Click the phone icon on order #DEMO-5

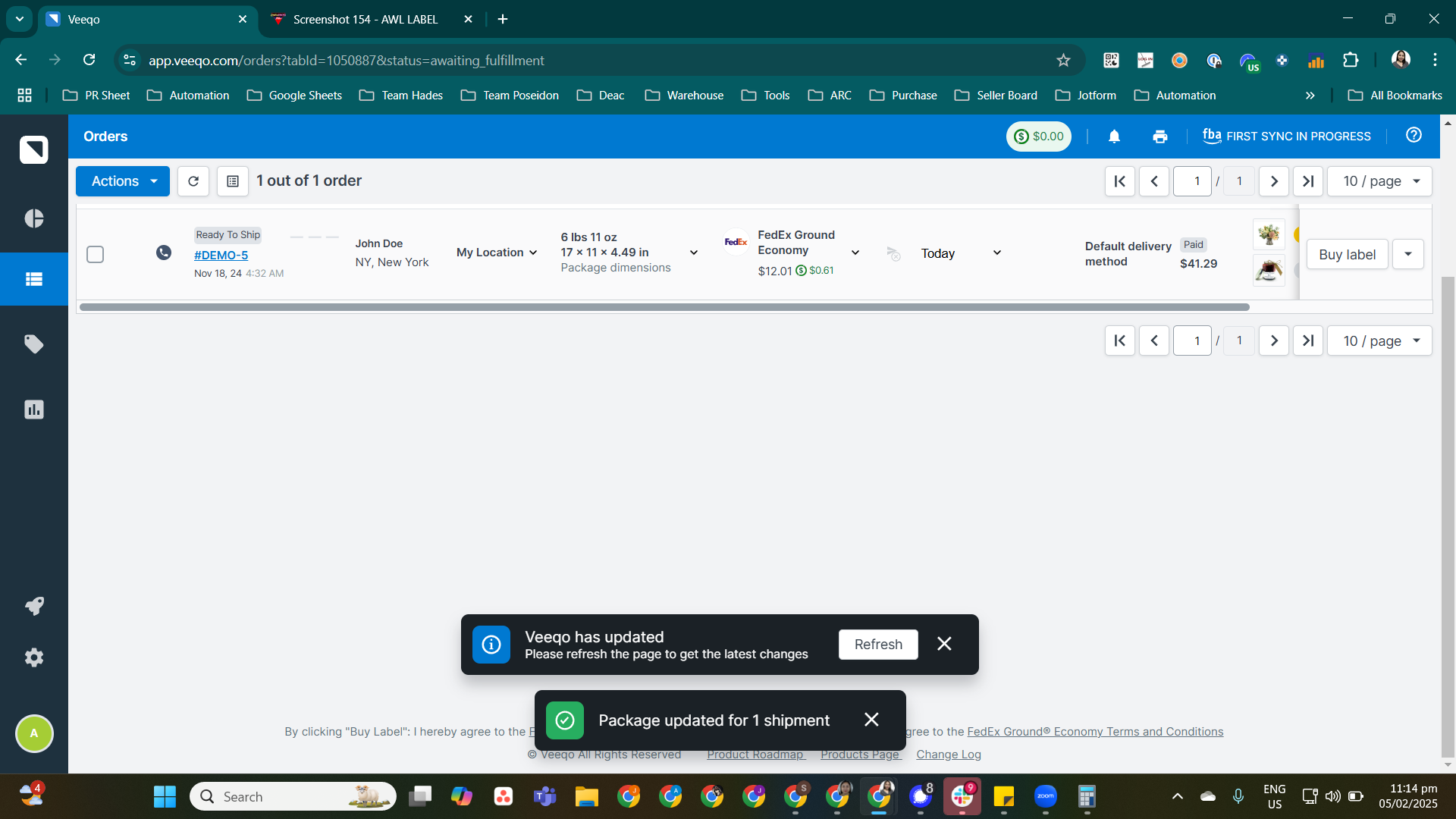point(164,253)
